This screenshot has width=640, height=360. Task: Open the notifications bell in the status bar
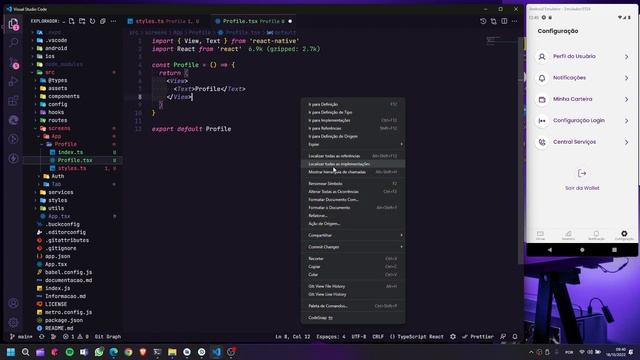515,337
